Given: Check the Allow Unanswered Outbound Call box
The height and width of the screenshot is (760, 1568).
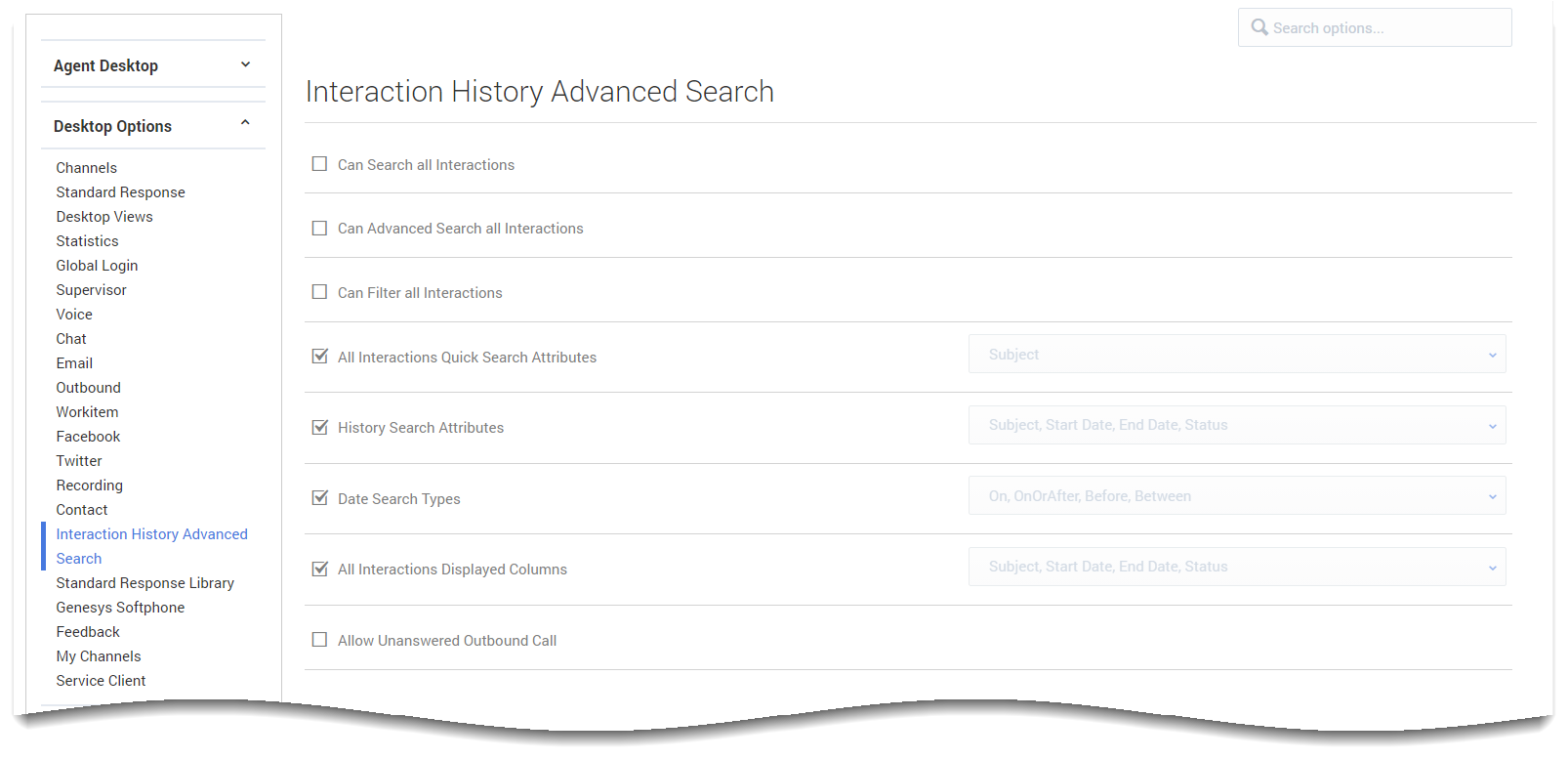Looking at the screenshot, I should [x=319, y=639].
